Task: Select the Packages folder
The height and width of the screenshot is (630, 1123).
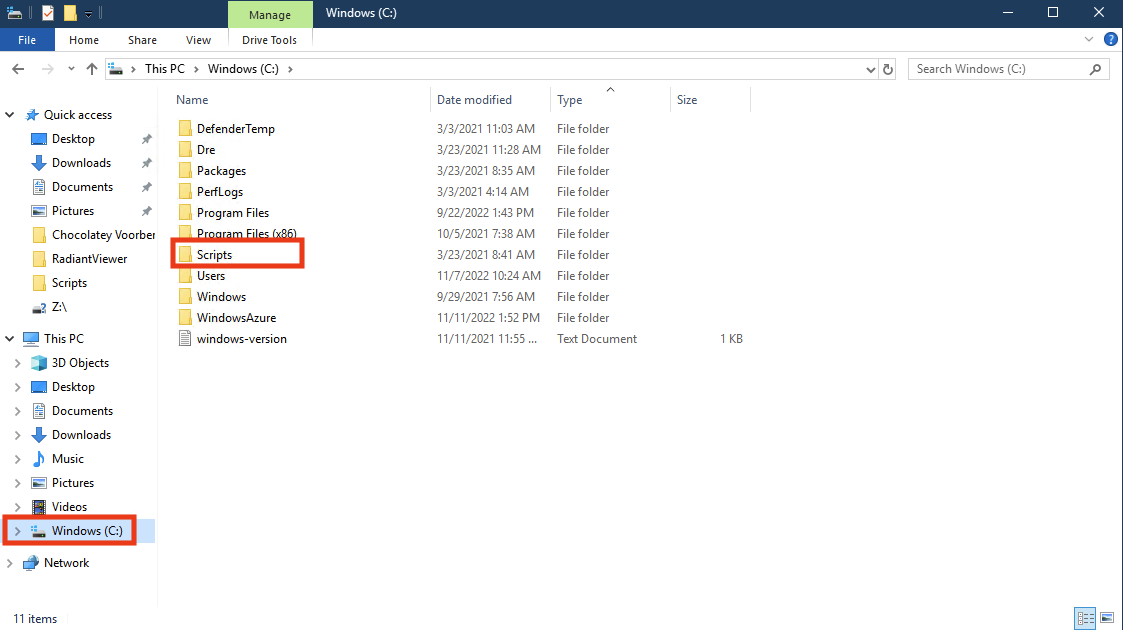Action: coord(221,170)
